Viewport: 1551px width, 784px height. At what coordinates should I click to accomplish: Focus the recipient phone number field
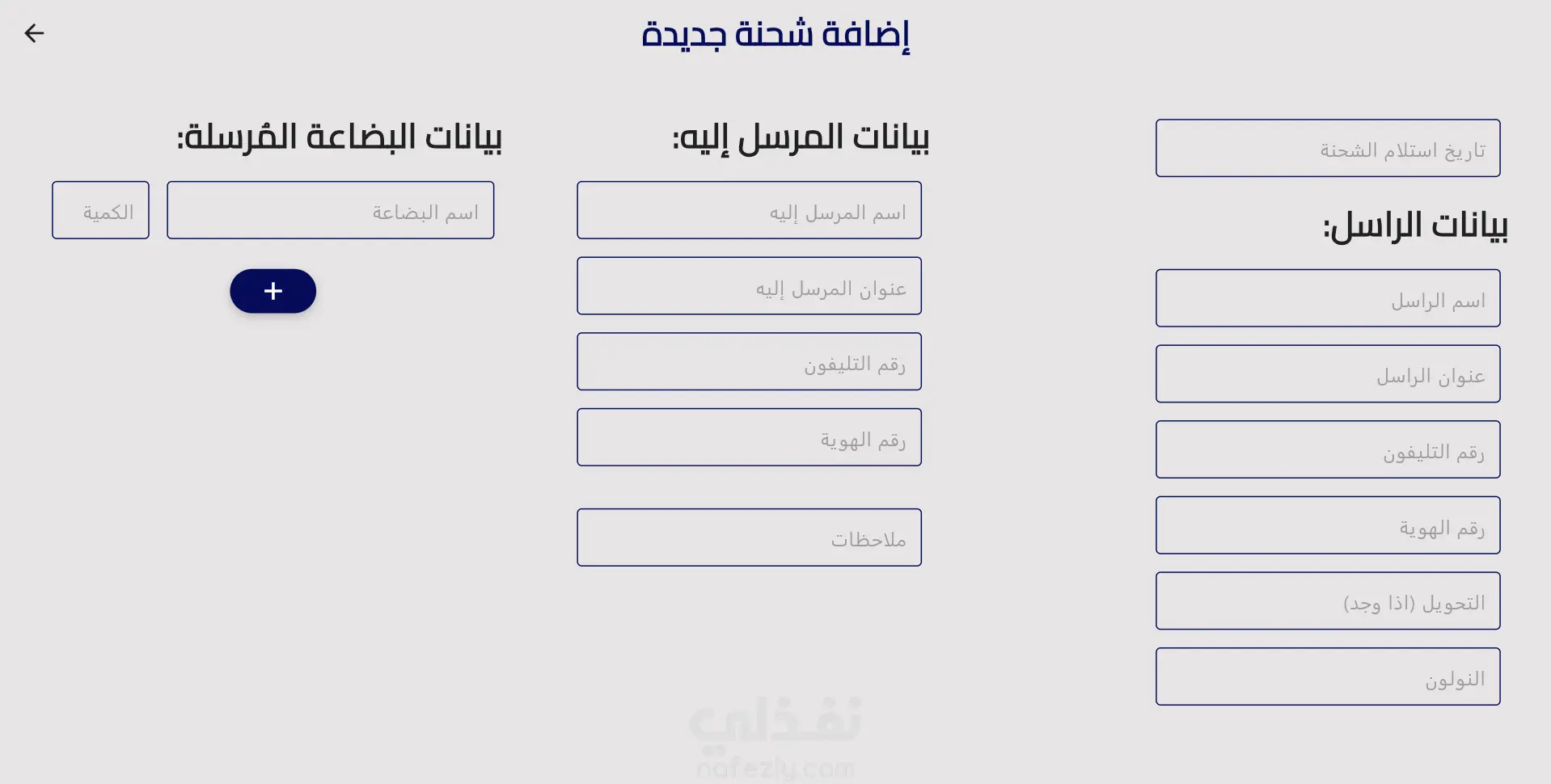point(749,361)
